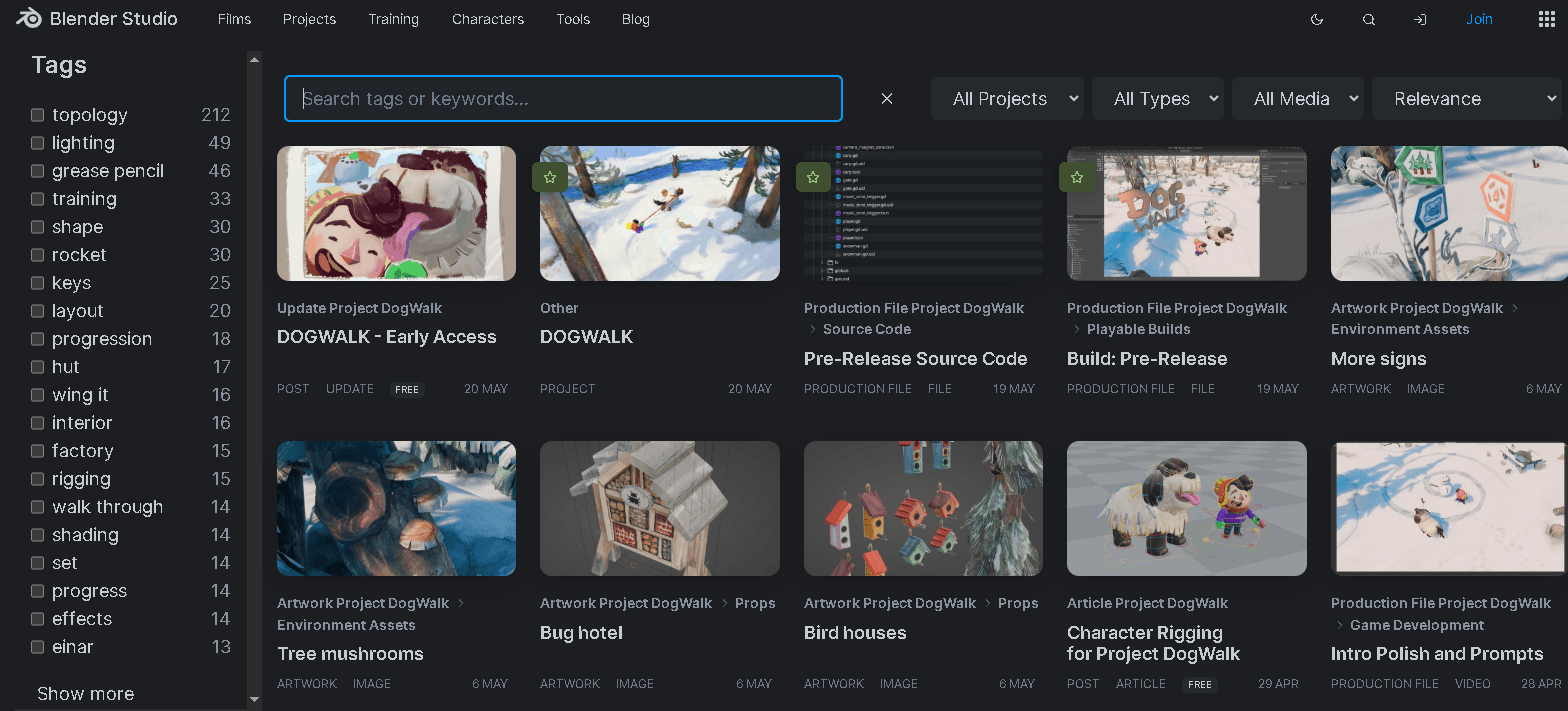Viewport: 1568px width, 711px height.
Task: Click the FREE badge on DOGWALK - Early Access
Action: 407,389
